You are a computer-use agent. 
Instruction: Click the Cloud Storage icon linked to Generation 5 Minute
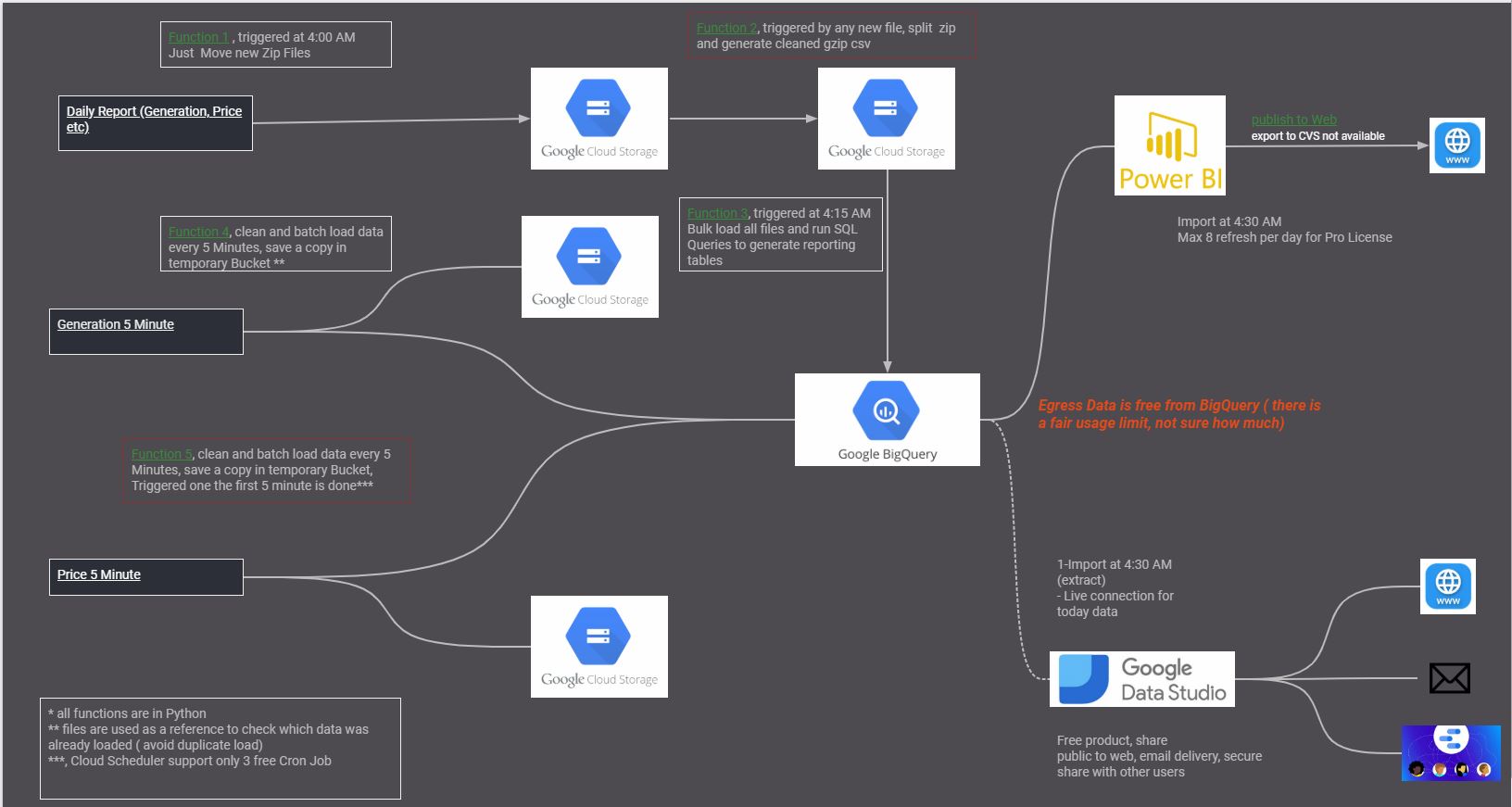pos(590,267)
